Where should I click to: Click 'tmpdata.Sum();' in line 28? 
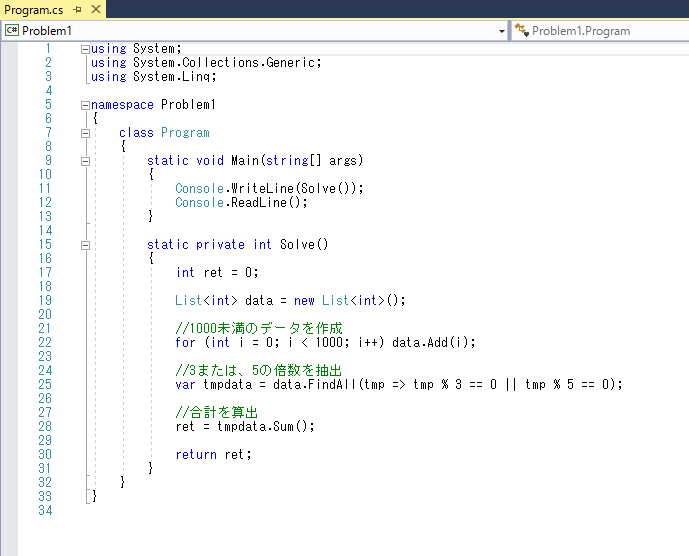coord(266,426)
